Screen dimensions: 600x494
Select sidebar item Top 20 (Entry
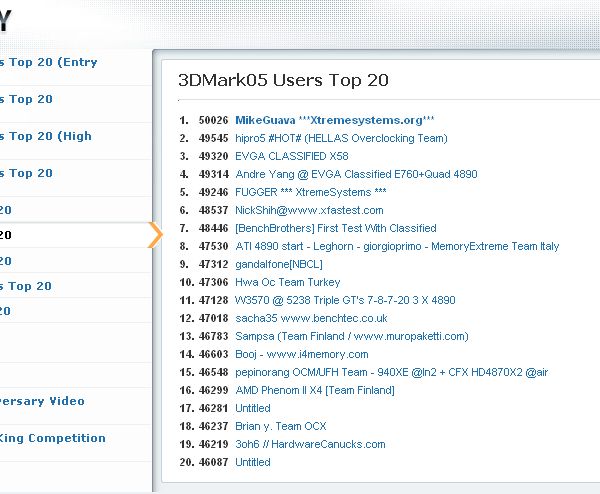49,62
